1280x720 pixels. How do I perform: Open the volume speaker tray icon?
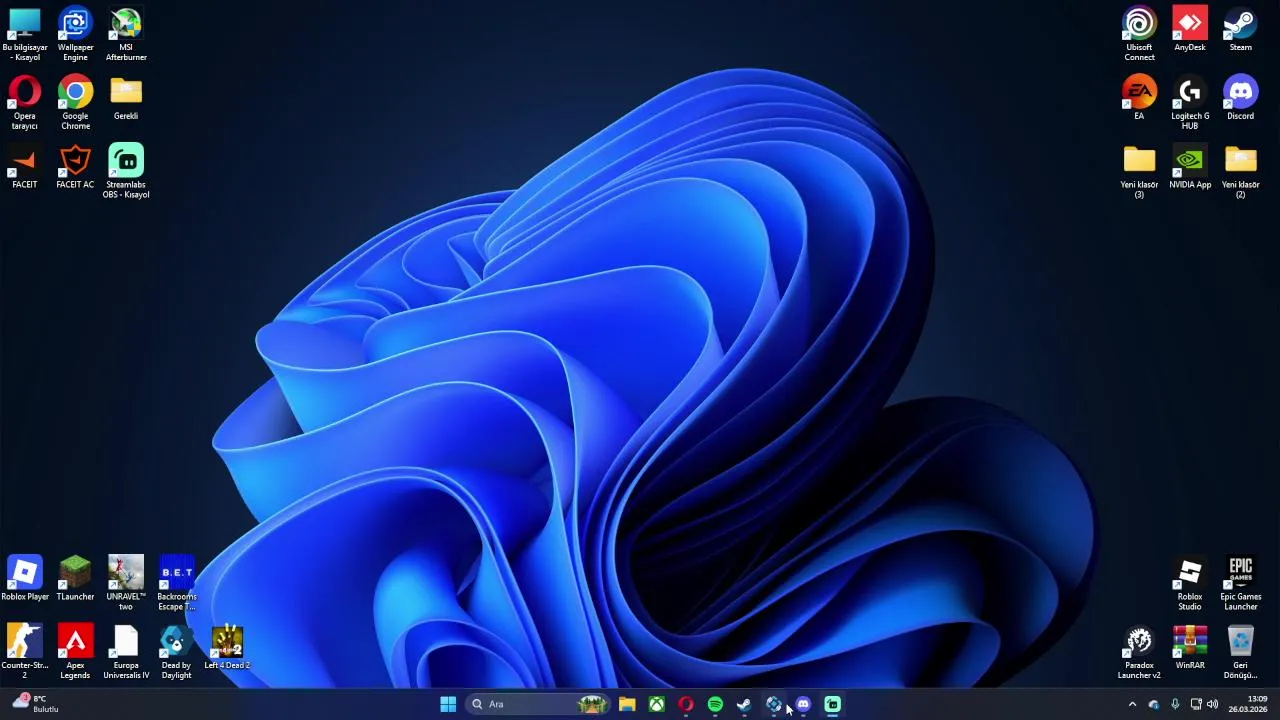1213,704
